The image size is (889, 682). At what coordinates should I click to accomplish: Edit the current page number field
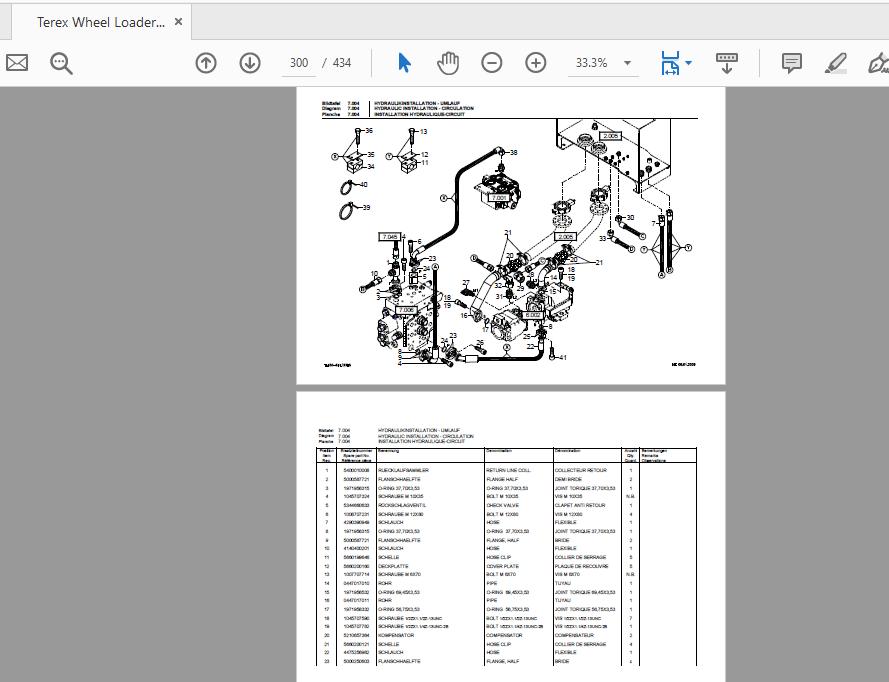pyautogui.click(x=298, y=62)
